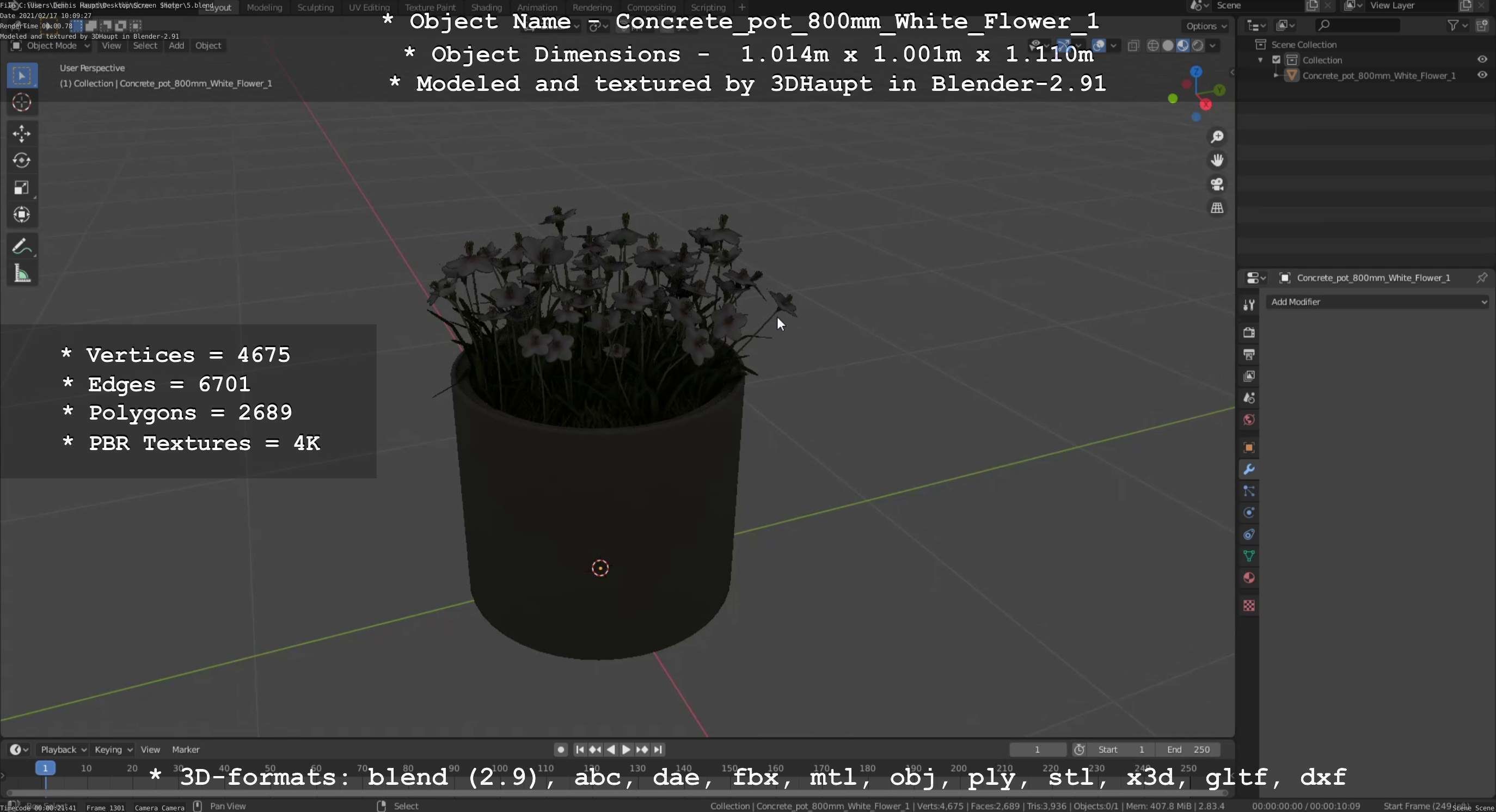
Task: Jump to the timeline end frame
Action: click(658, 750)
